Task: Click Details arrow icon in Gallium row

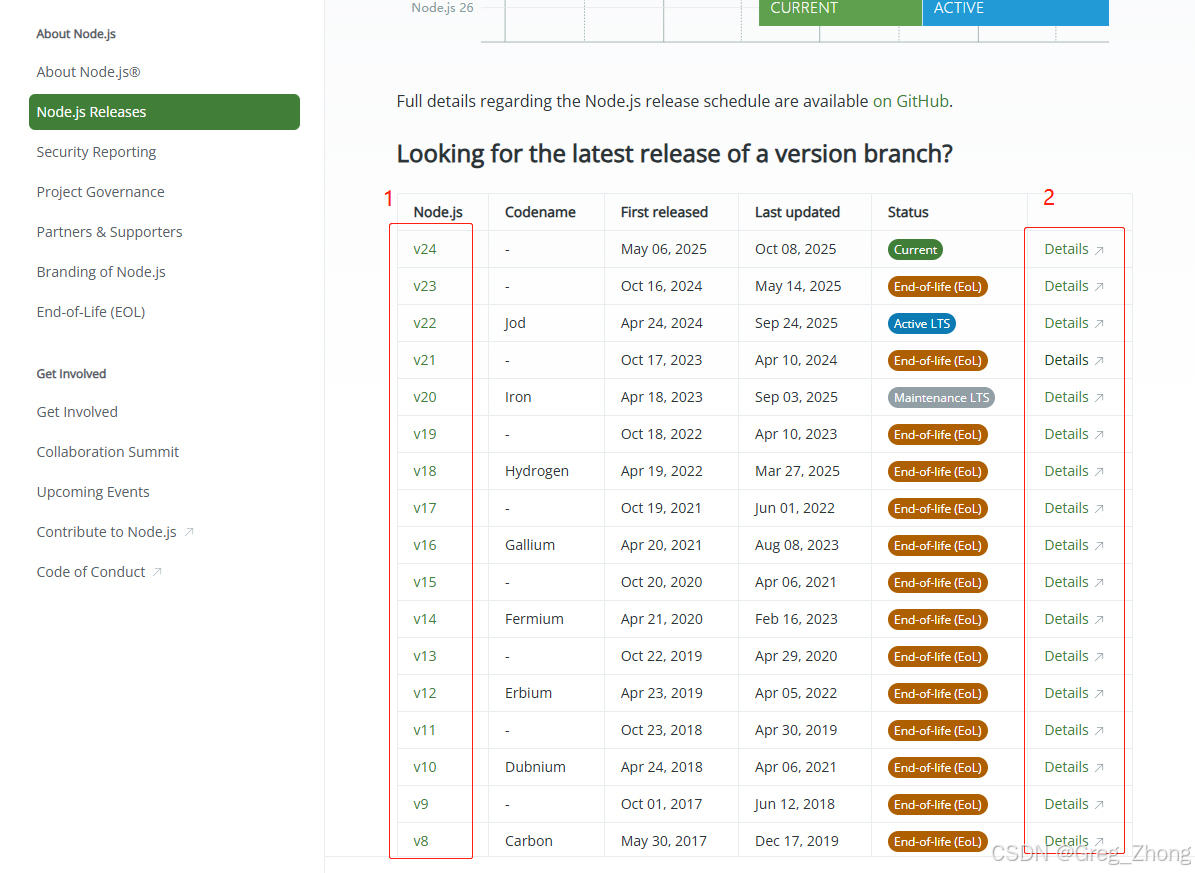Action: [x=1099, y=546]
